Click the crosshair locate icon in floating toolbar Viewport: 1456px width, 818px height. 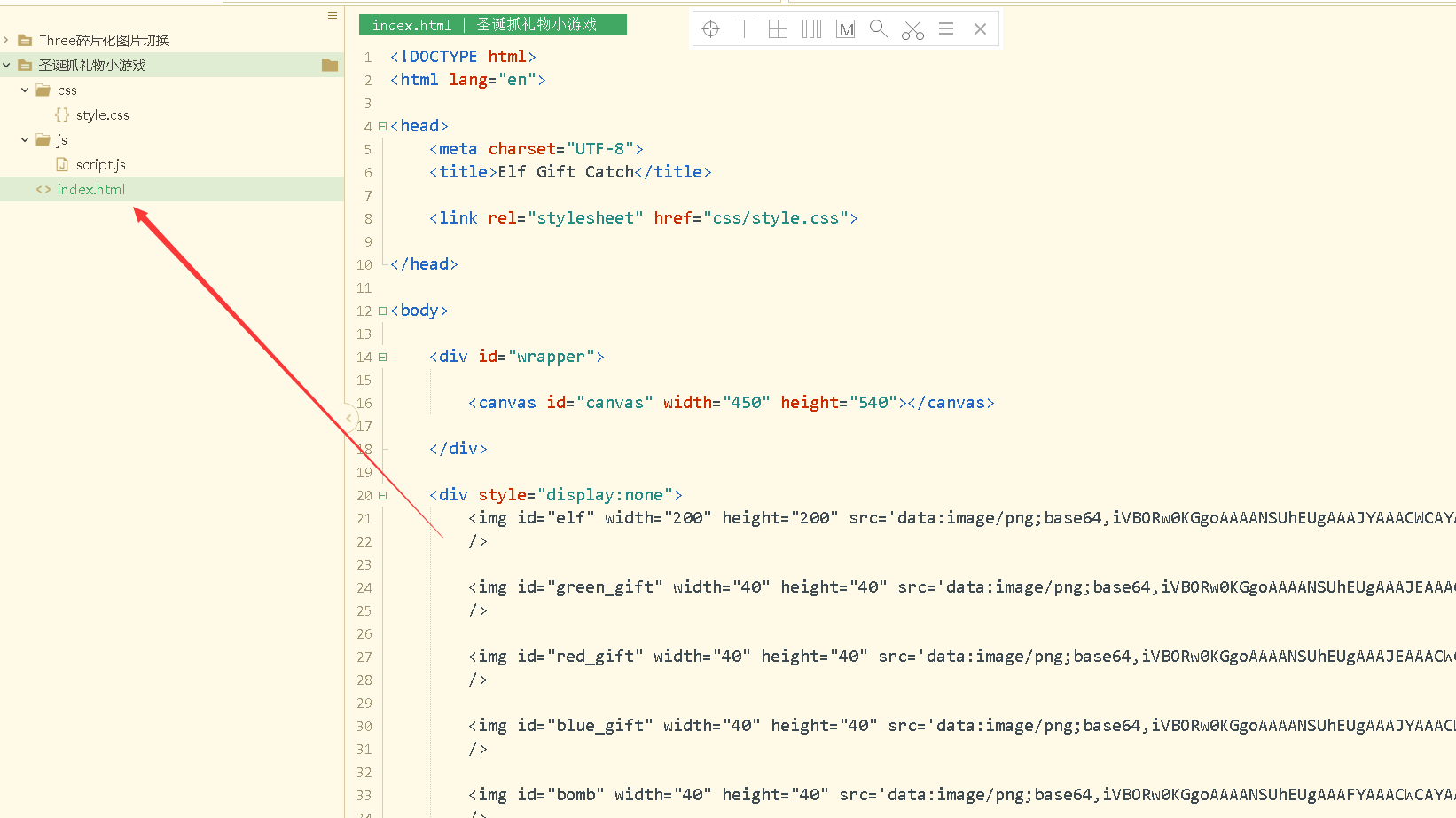(x=710, y=29)
